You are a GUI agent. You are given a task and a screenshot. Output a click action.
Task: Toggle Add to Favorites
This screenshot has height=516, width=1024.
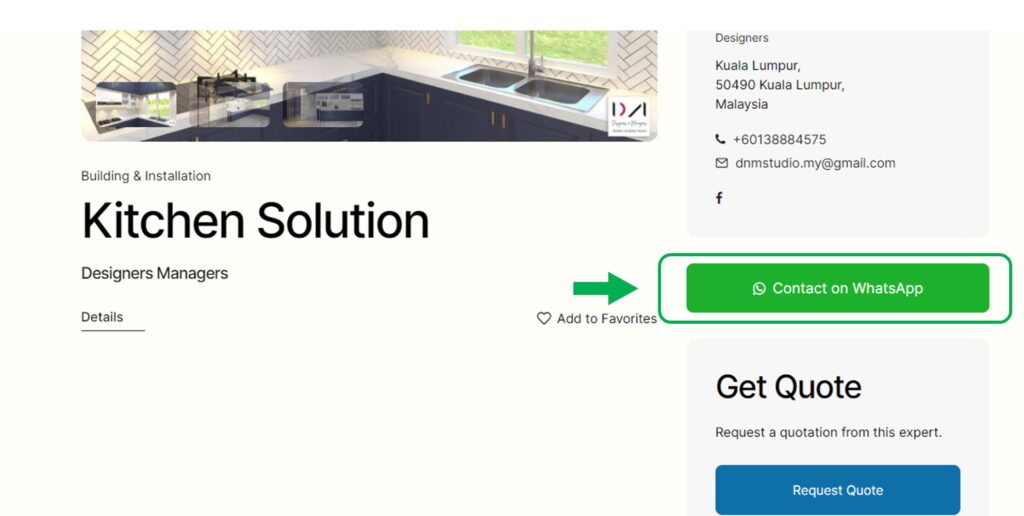pyautogui.click(x=597, y=318)
